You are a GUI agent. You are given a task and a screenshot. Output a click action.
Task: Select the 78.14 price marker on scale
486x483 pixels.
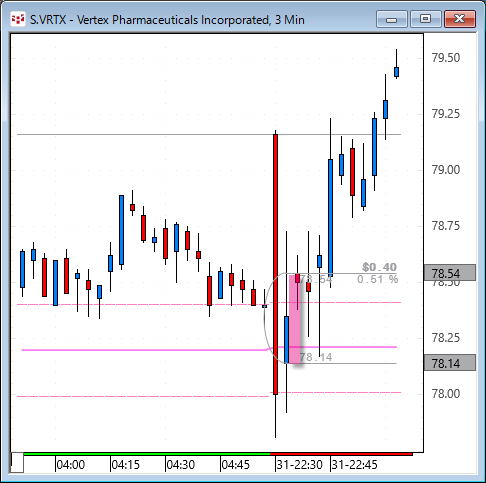(x=449, y=363)
